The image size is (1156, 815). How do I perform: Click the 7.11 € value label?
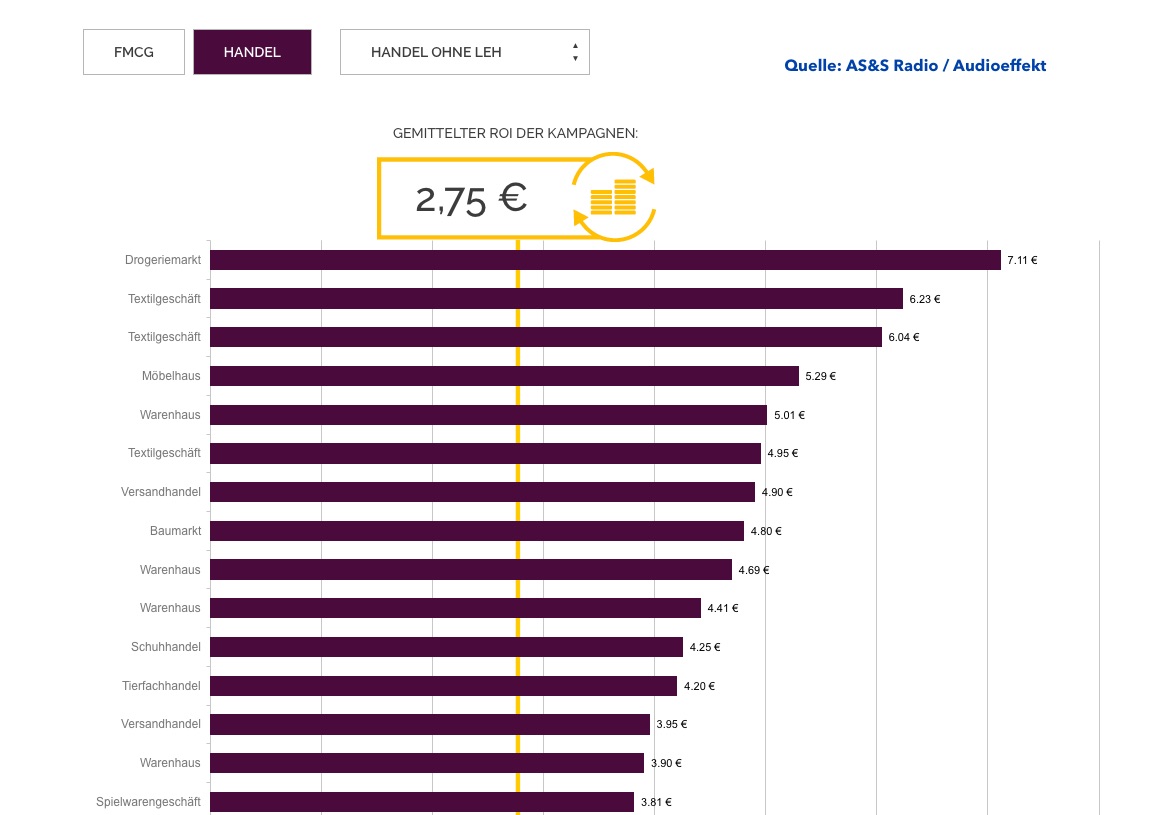(1022, 260)
